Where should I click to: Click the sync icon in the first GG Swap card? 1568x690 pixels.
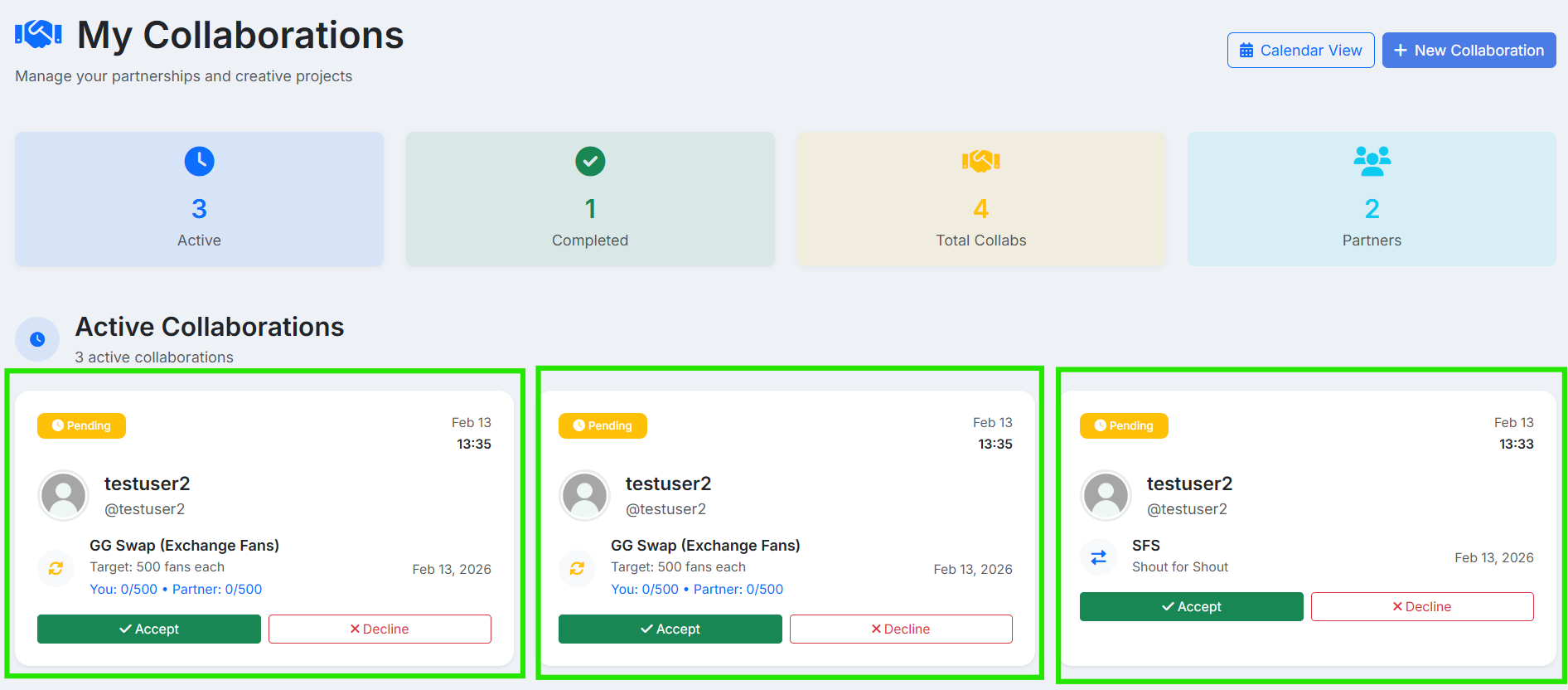(56, 568)
